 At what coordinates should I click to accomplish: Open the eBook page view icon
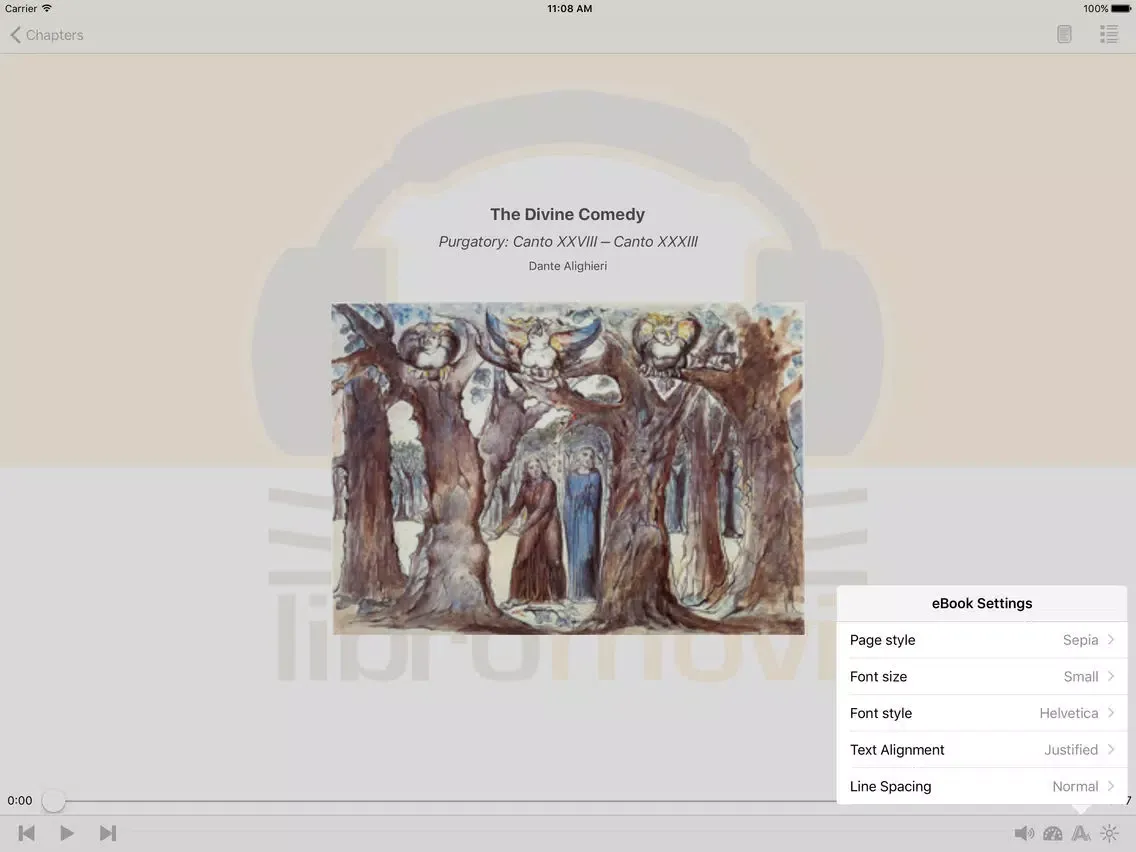point(1064,34)
